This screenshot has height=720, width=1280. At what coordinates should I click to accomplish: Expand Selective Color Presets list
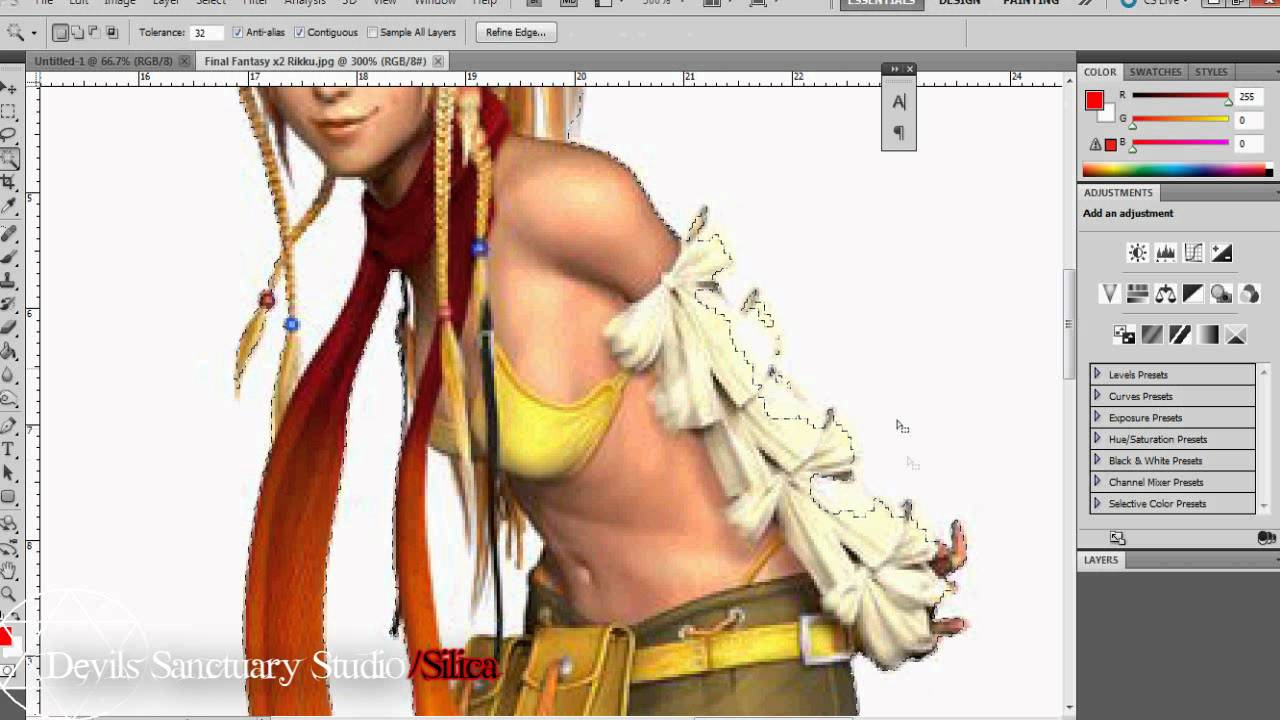coord(1097,503)
